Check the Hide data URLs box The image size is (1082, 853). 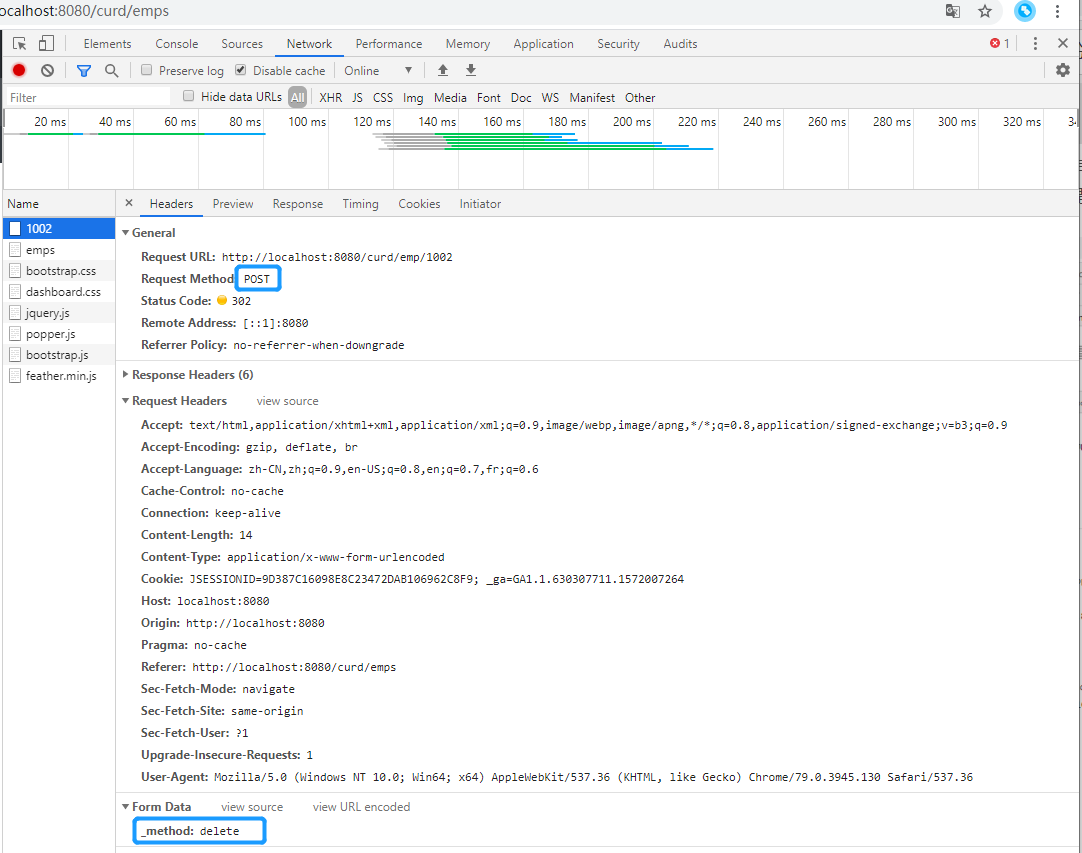[188, 97]
